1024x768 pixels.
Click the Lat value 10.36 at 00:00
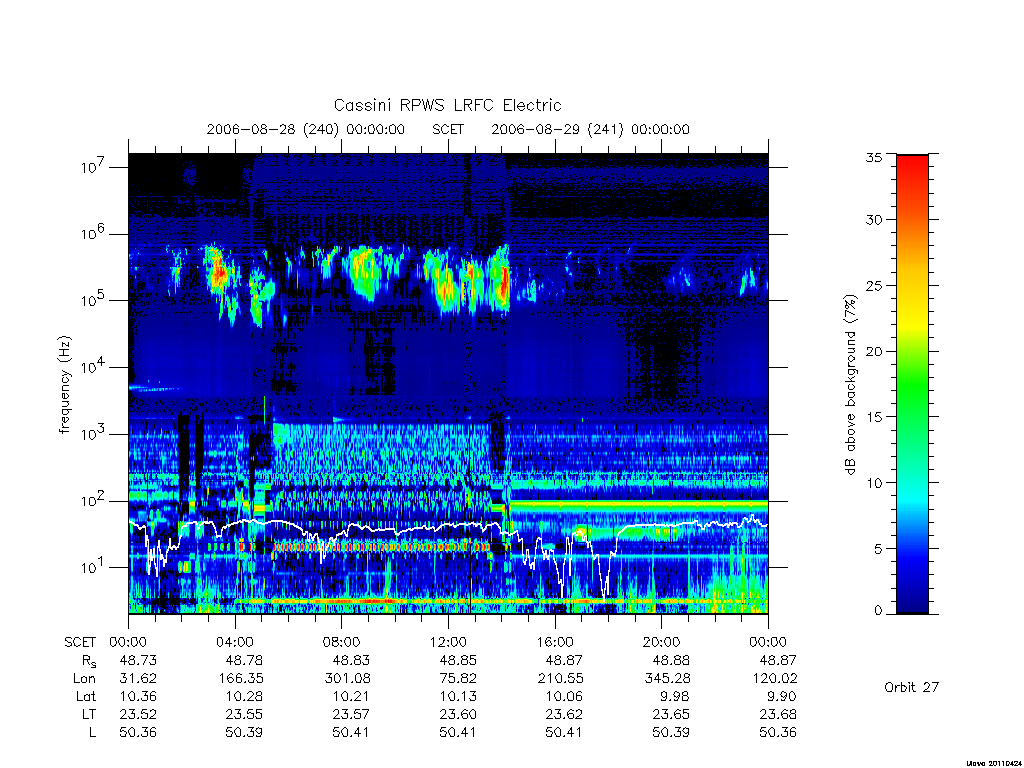(x=138, y=697)
